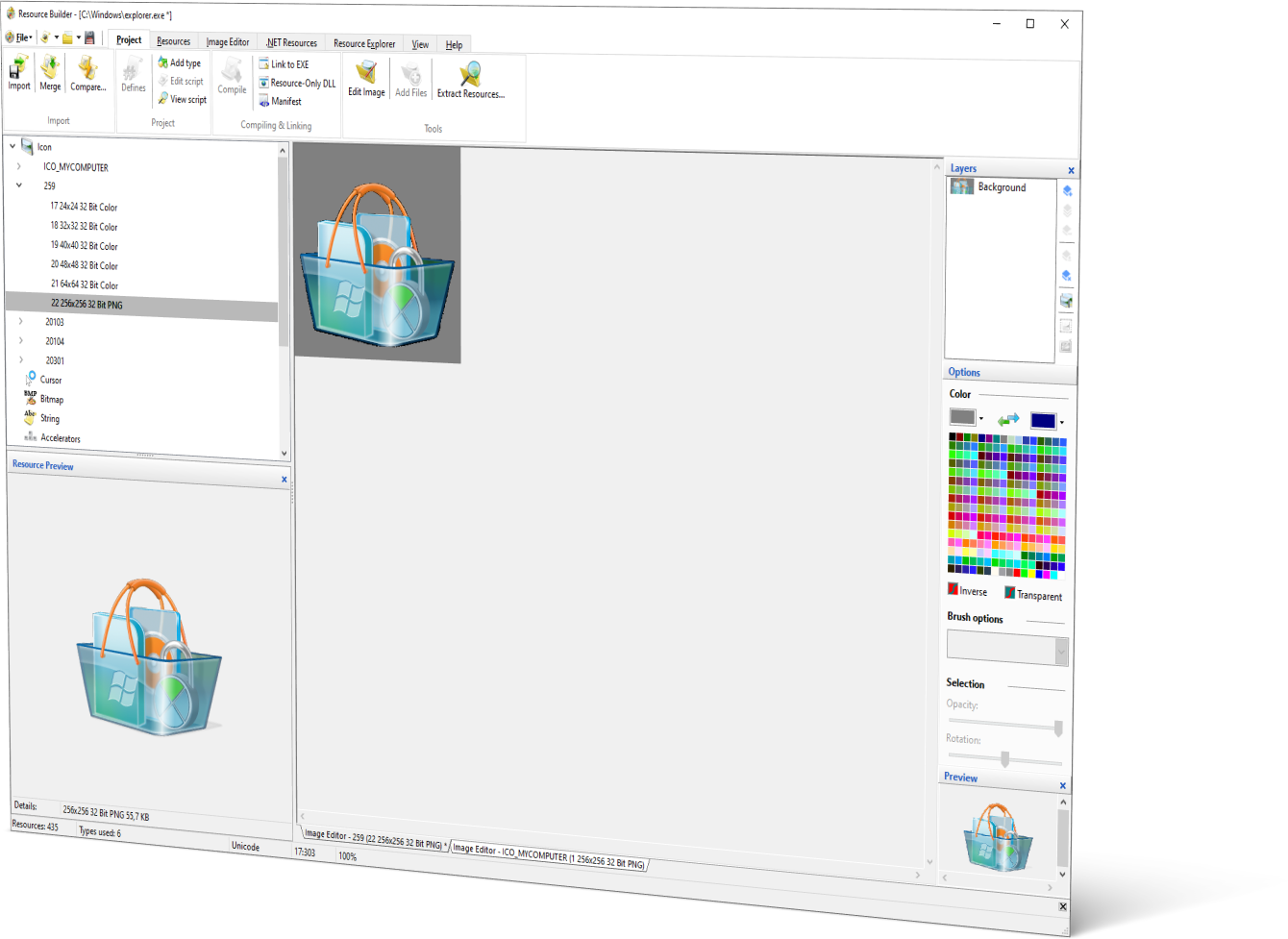Open the .NET Resources ribbon tab
This screenshot has width=1288, height=939.
point(291,42)
